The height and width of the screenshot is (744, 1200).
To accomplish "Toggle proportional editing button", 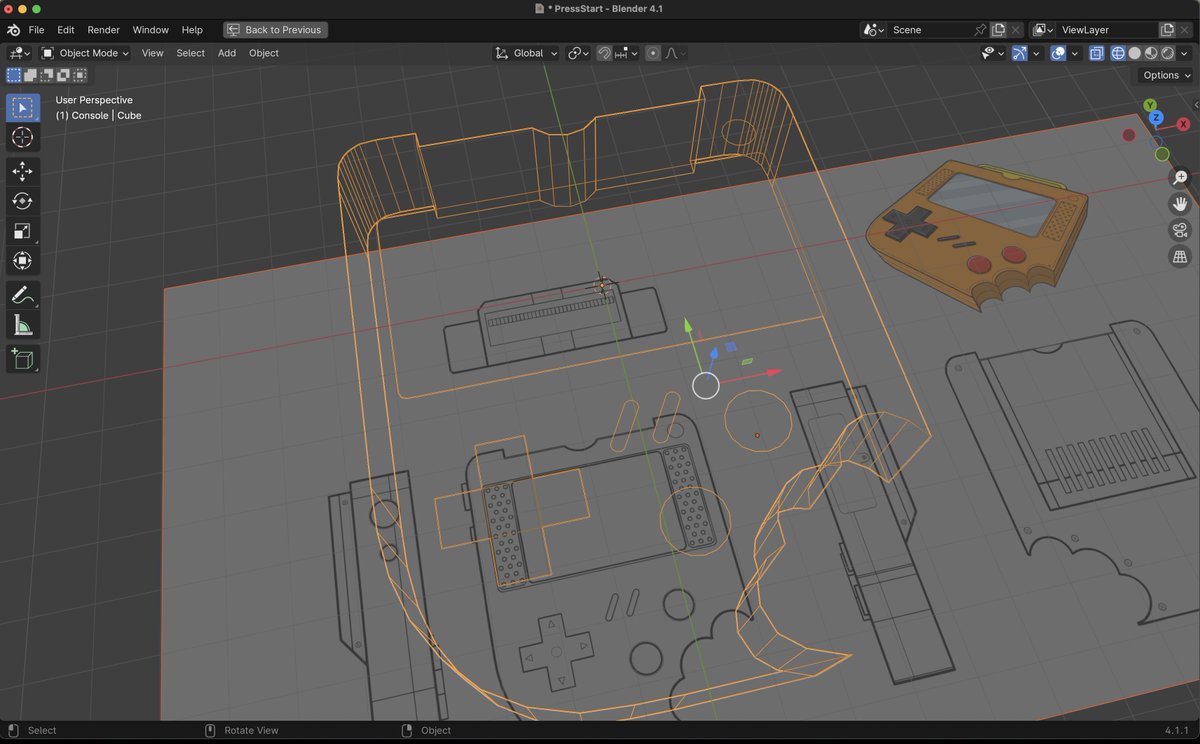I will point(653,53).
